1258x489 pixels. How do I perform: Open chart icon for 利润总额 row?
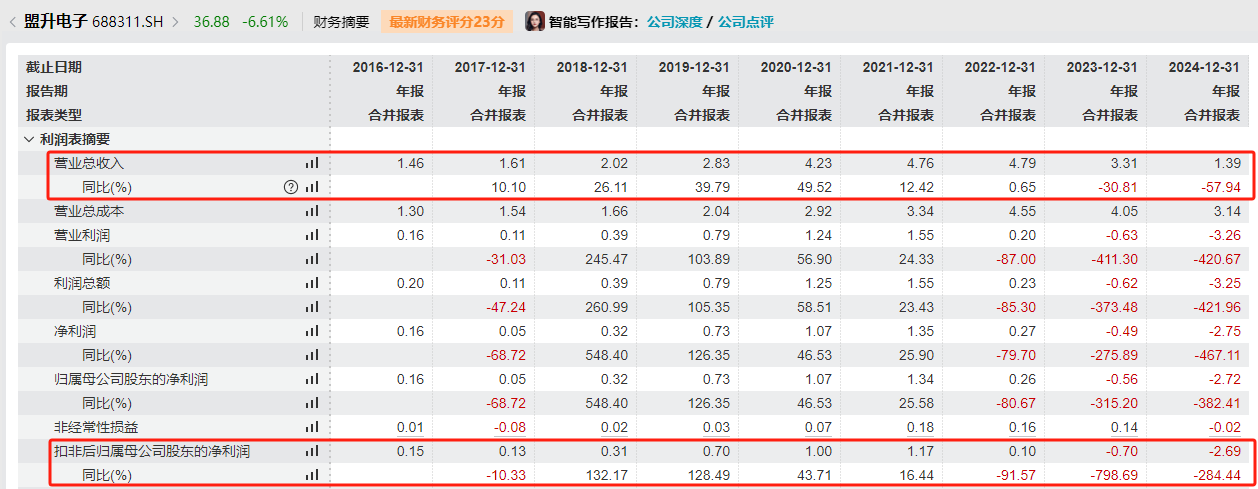click(x=312, y=283)
